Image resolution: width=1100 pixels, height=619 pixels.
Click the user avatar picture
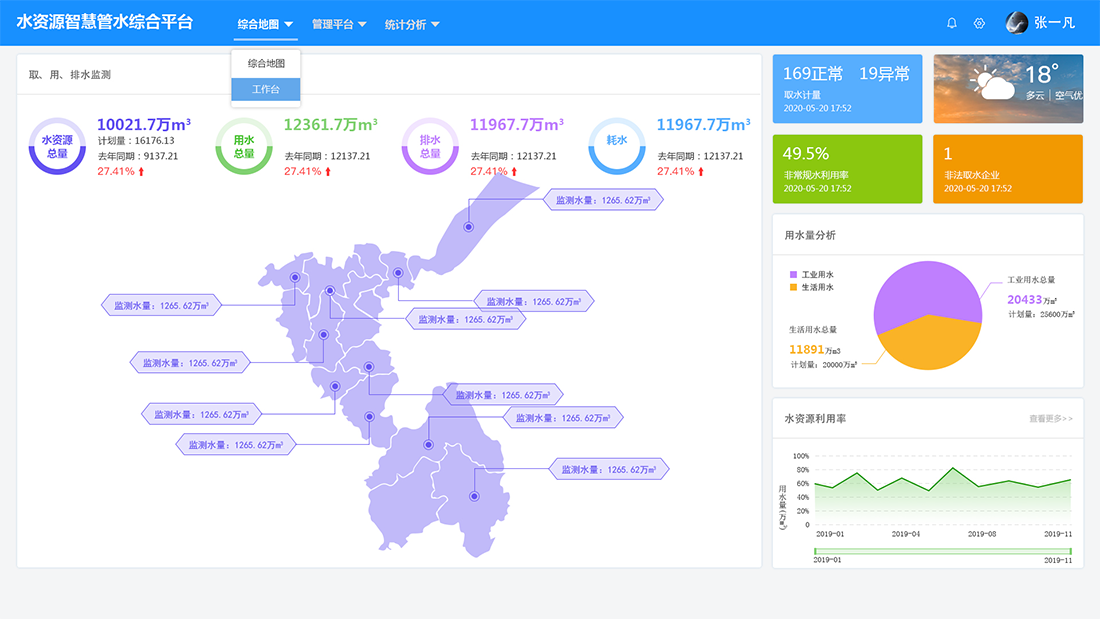pos(1016,23)
